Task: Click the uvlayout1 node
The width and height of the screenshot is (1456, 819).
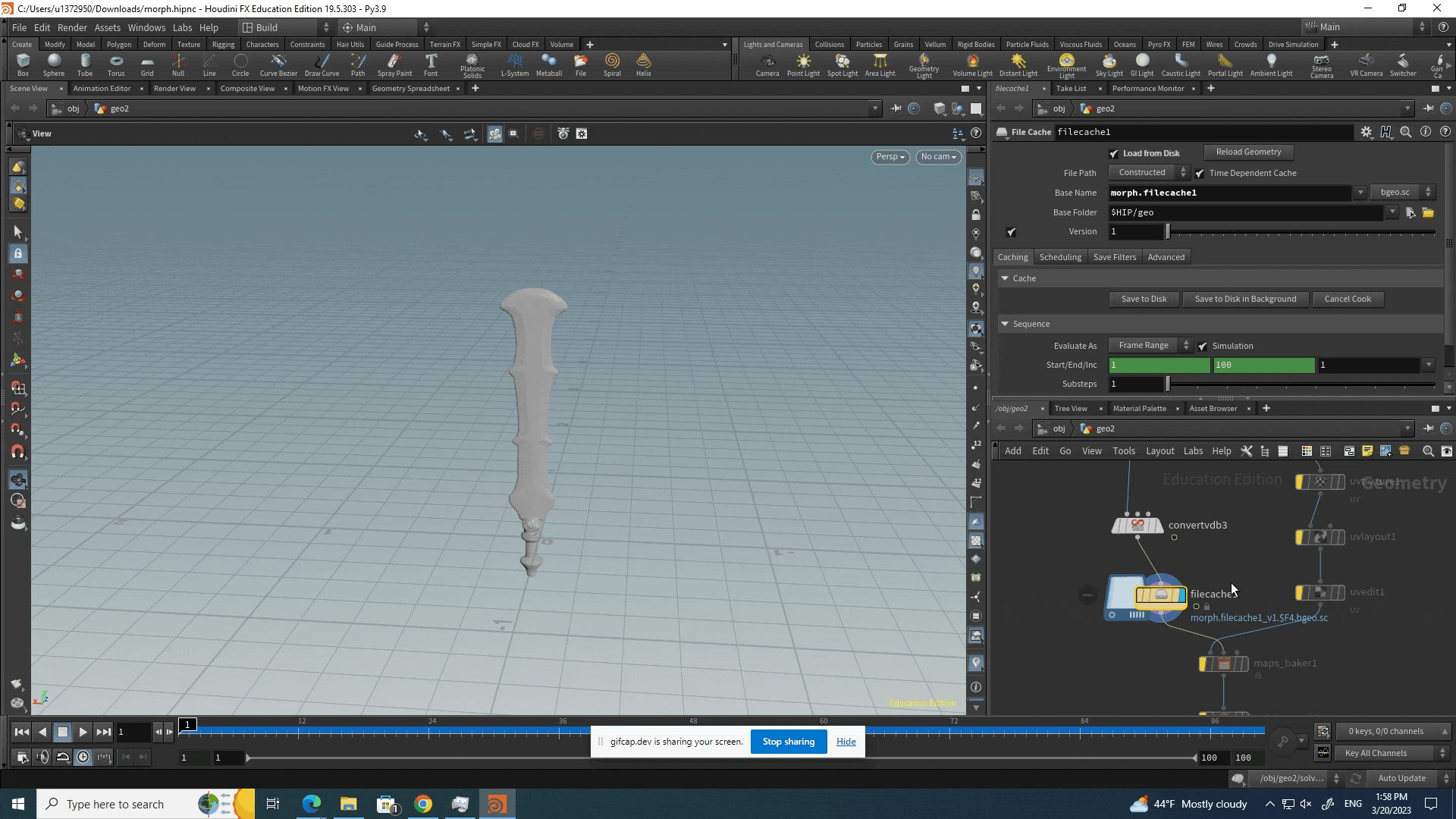Action: [1320, 537]
